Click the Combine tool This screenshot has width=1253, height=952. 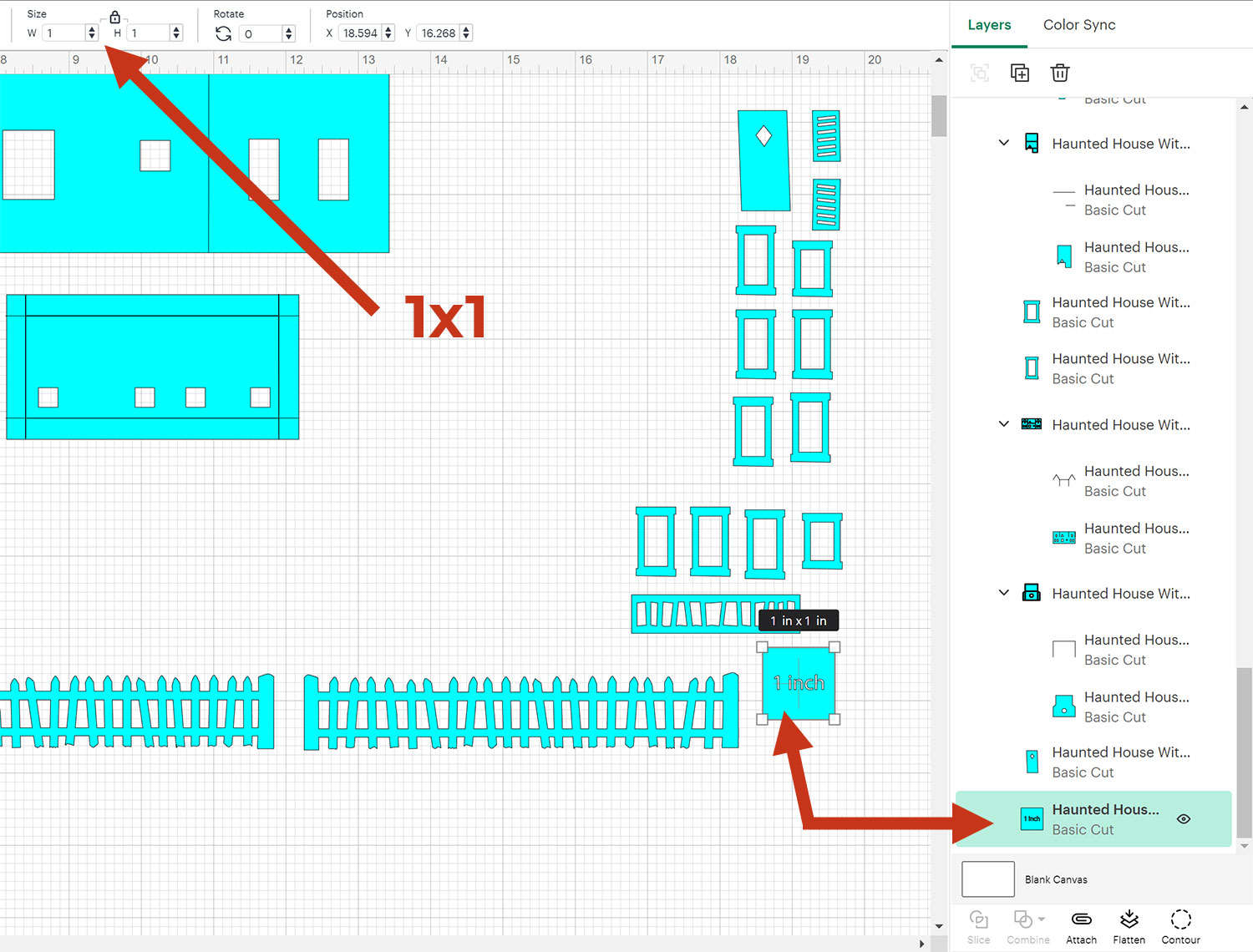tap(1027, 927)
